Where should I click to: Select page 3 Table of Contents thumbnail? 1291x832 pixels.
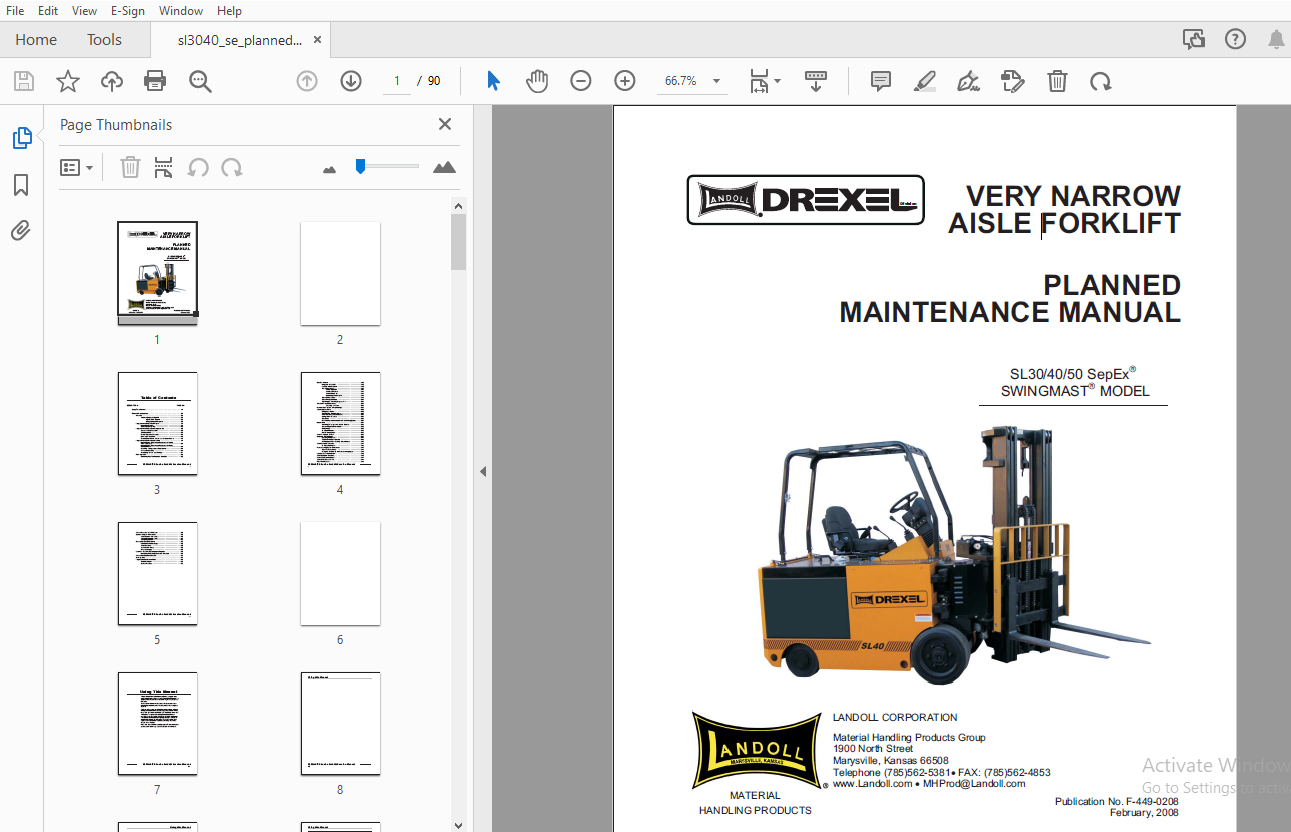pyautogui.click(x=158, y=423)
